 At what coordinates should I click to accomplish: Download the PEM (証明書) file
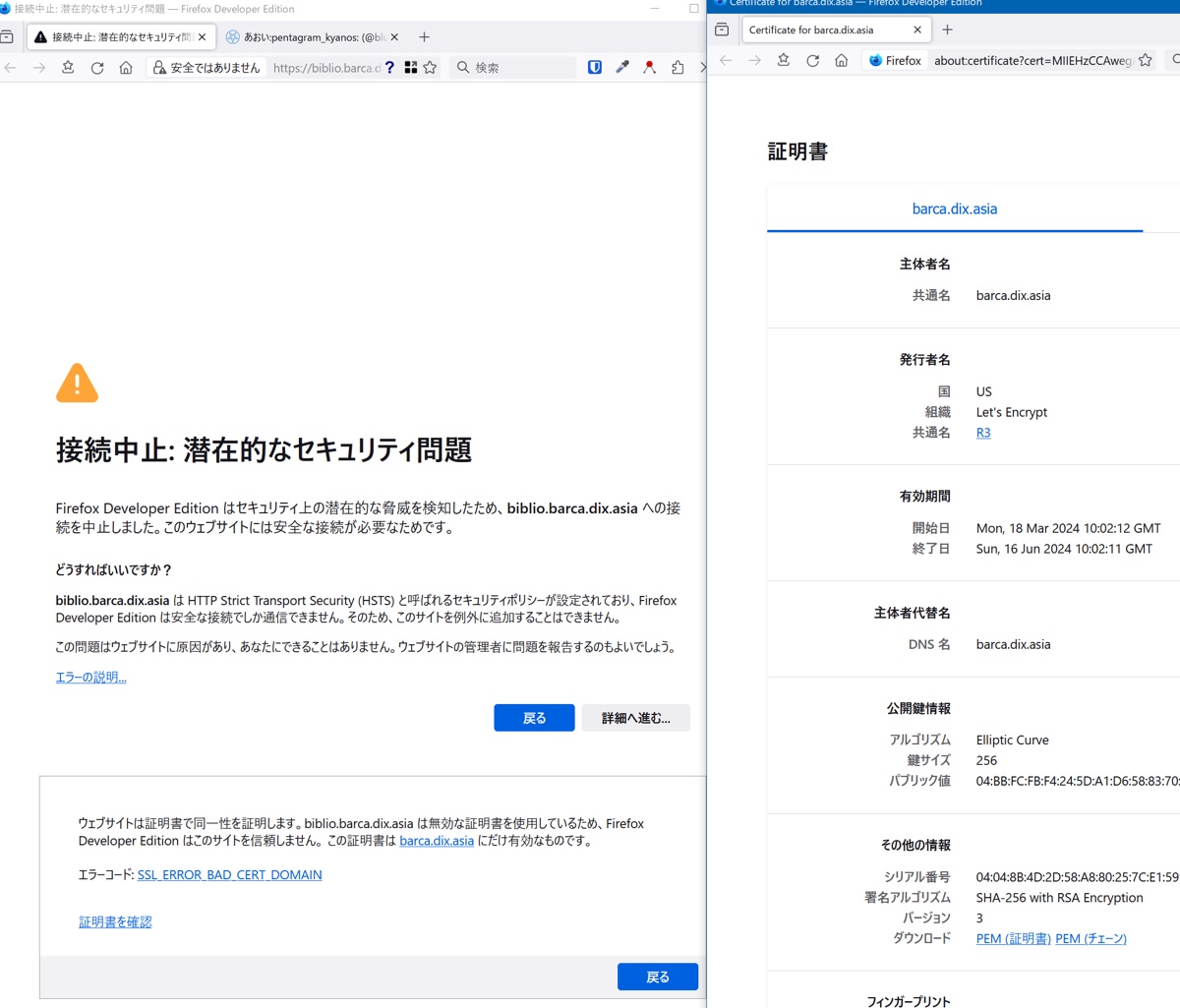click(x=1014, y=939)
